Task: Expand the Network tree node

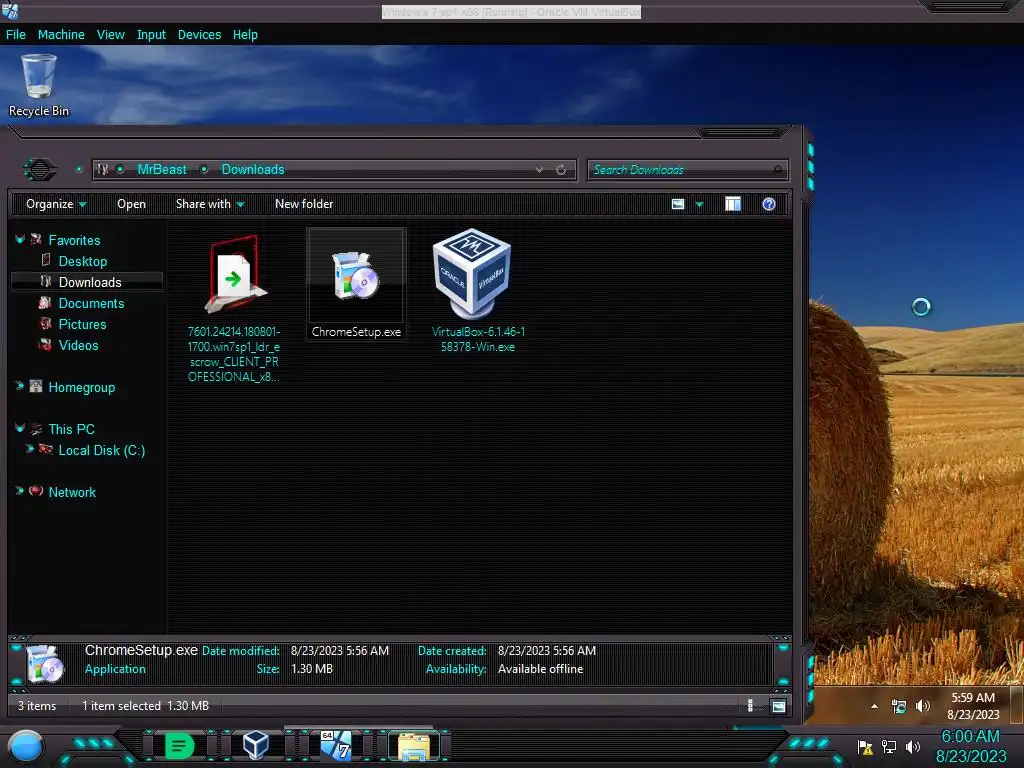Action: point(20,490)
